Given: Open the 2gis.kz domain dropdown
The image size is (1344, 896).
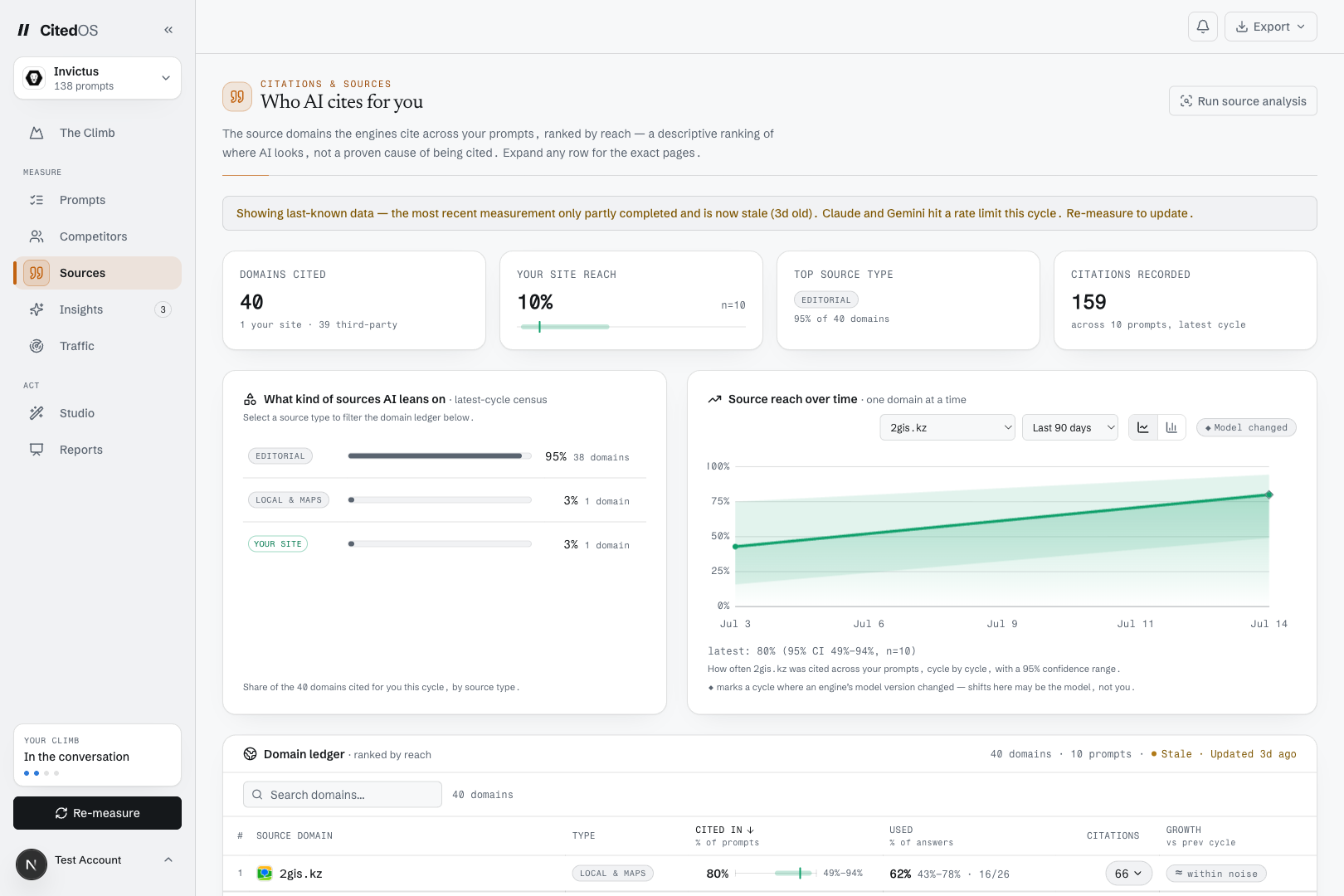Looking at the screenshot, I should [x=947, y=427].
